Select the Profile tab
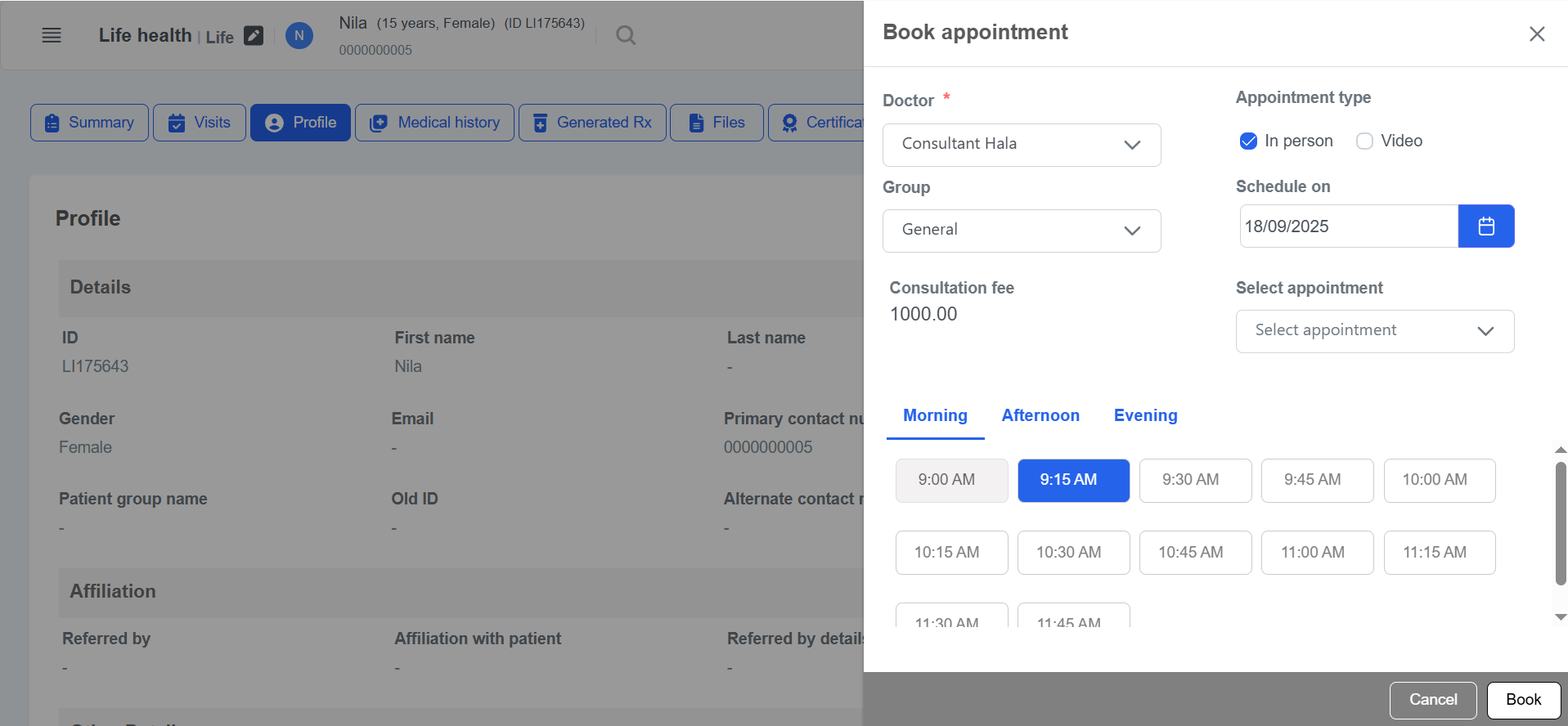This screenshot has width=1568, height=726. [301, 123]
